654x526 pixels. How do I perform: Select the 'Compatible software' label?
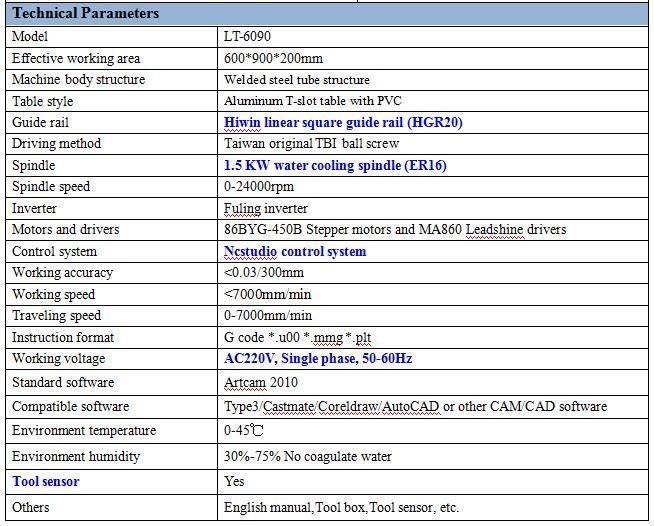point(70,407)
